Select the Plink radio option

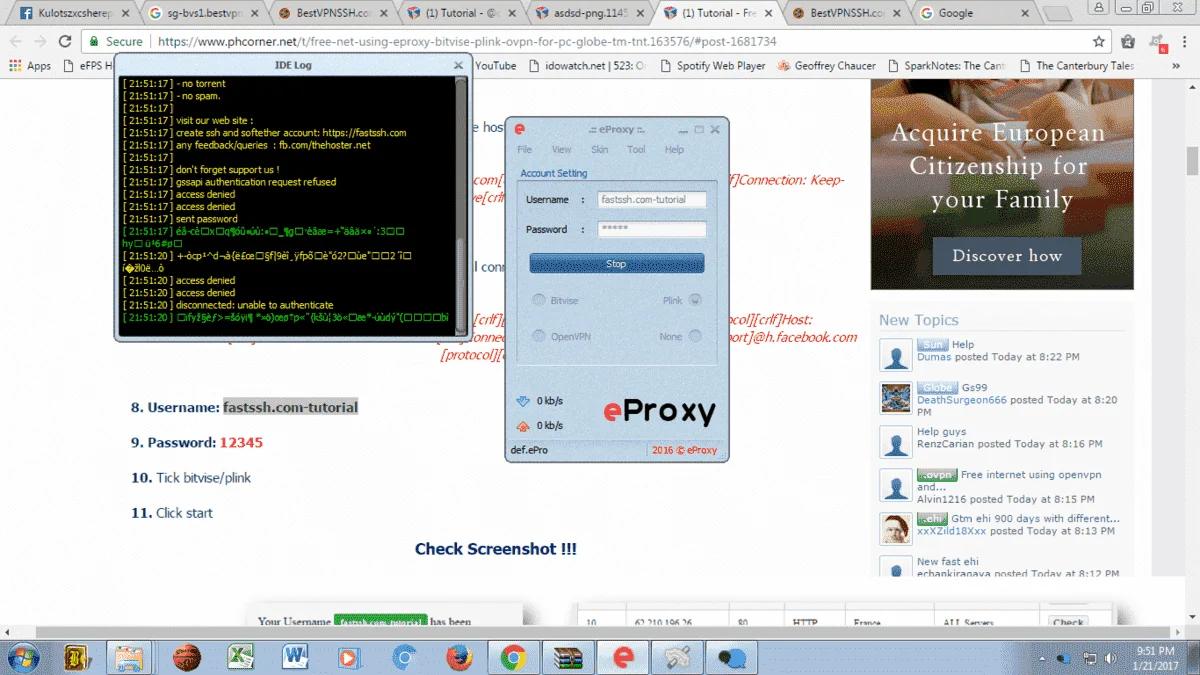tap(695, 300)
